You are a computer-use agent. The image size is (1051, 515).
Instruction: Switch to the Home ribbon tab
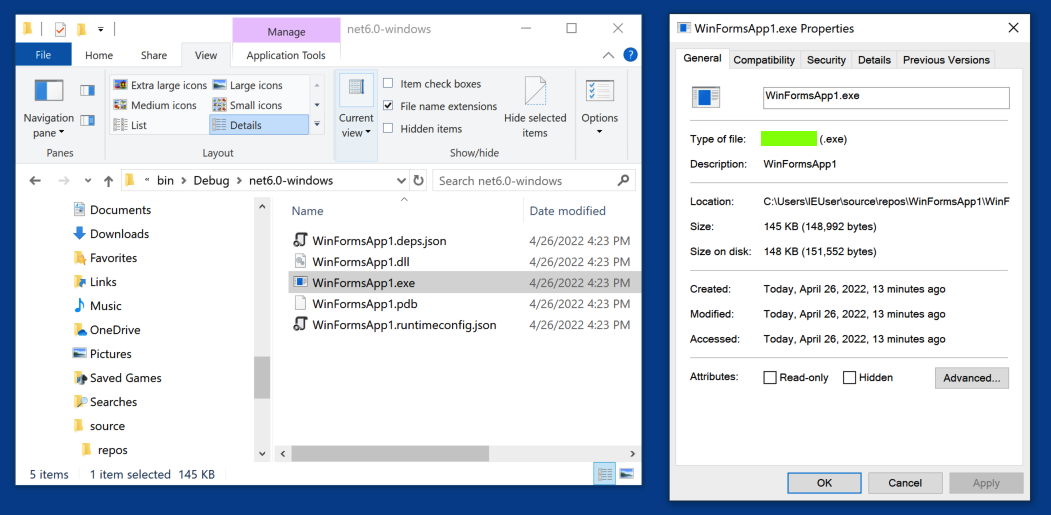(x=99, y=55)
